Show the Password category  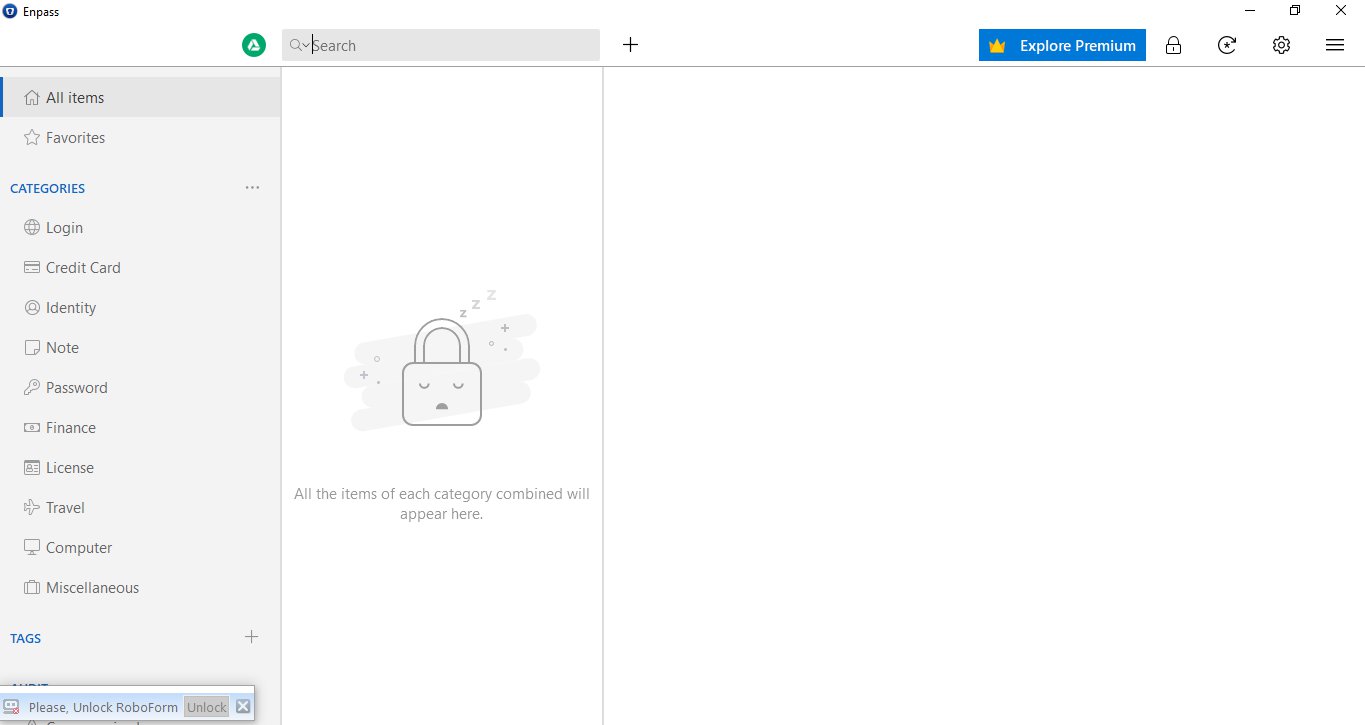pyautogui.click(x=76, y=388)
